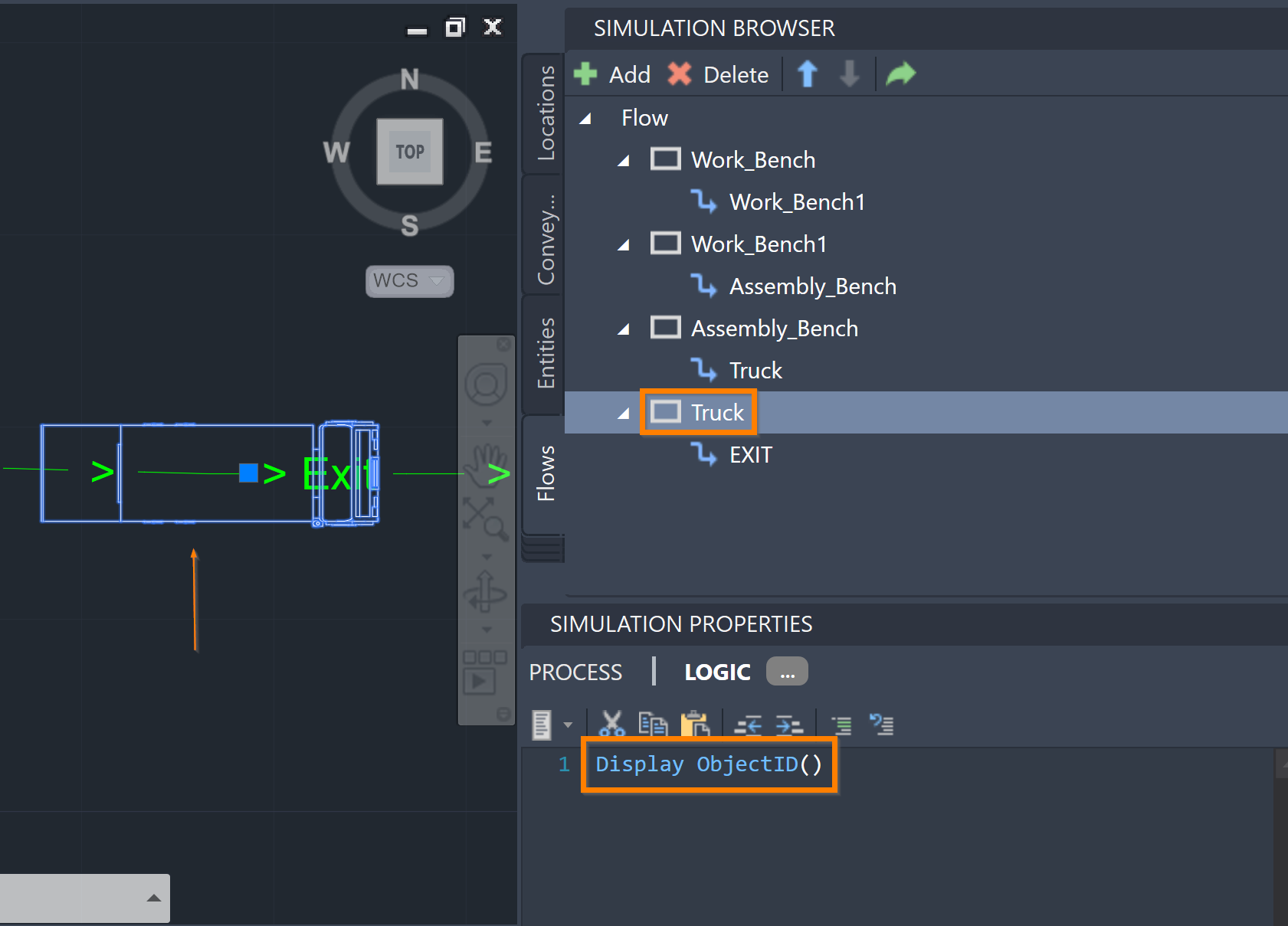Minimize the drawing viewport window
The width and height of the screenshot is (1288, 926).
417,31
